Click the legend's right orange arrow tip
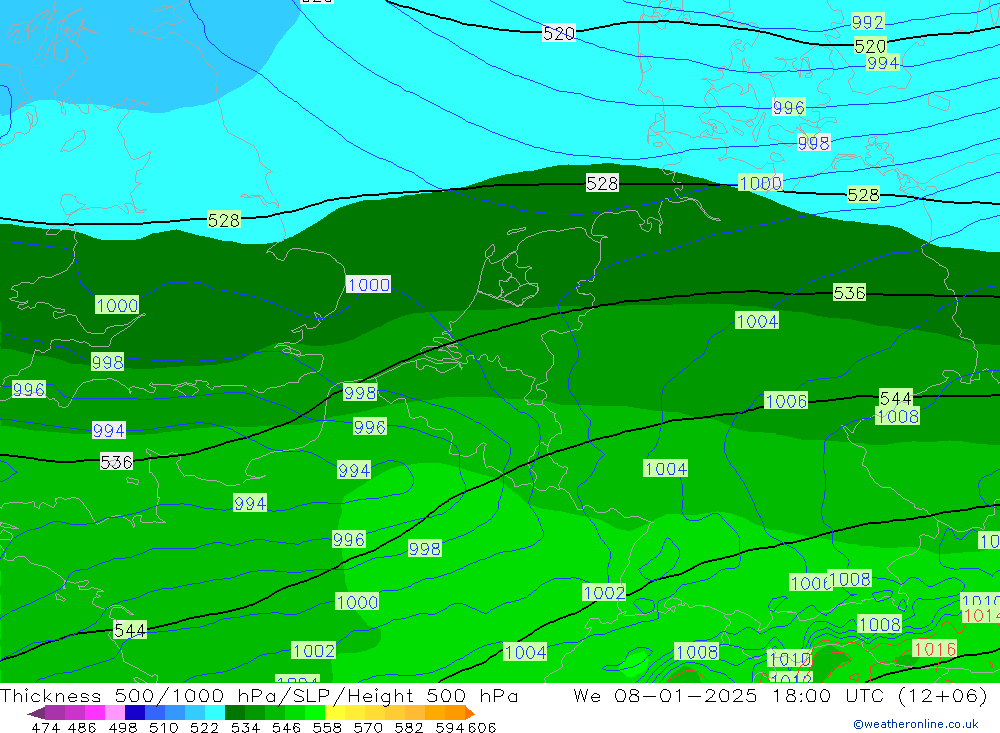 (x=470, y=713)
